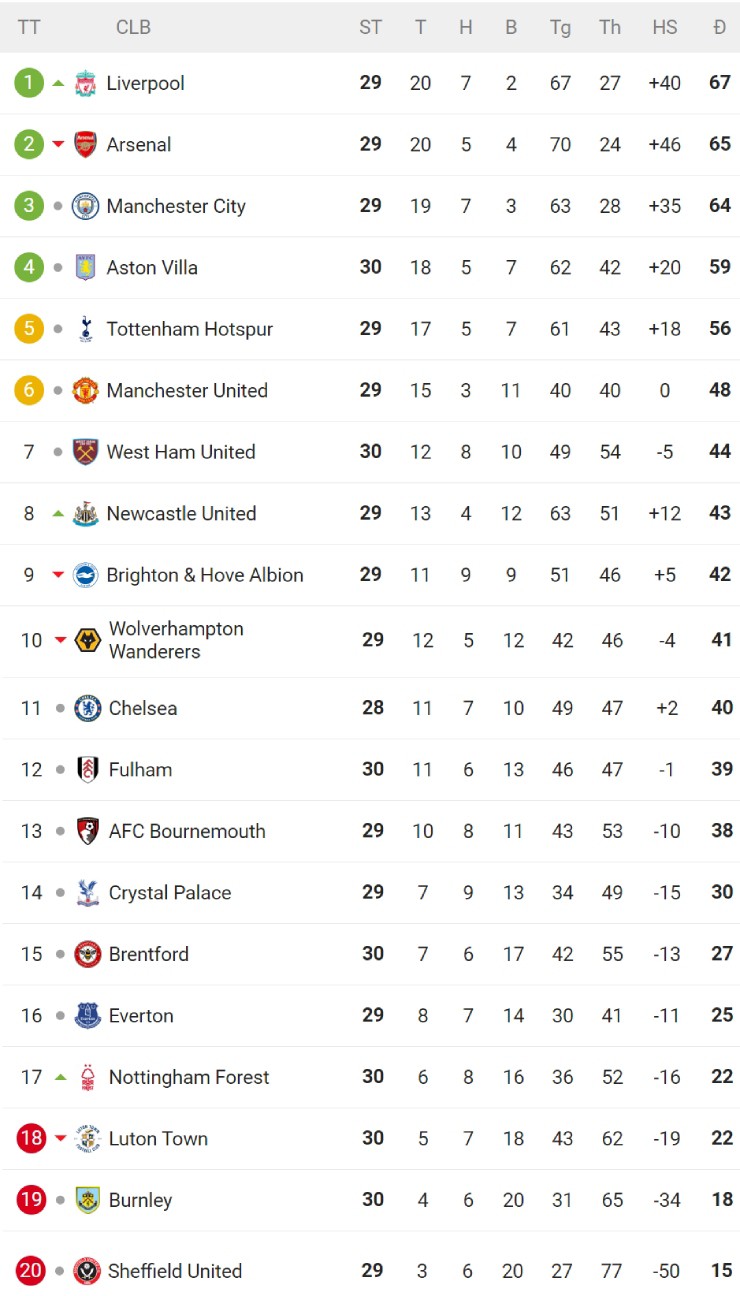The height and width of the screenshot is (1296, 740).
Task: Click the Arsenal club crest
Action: 86,144
